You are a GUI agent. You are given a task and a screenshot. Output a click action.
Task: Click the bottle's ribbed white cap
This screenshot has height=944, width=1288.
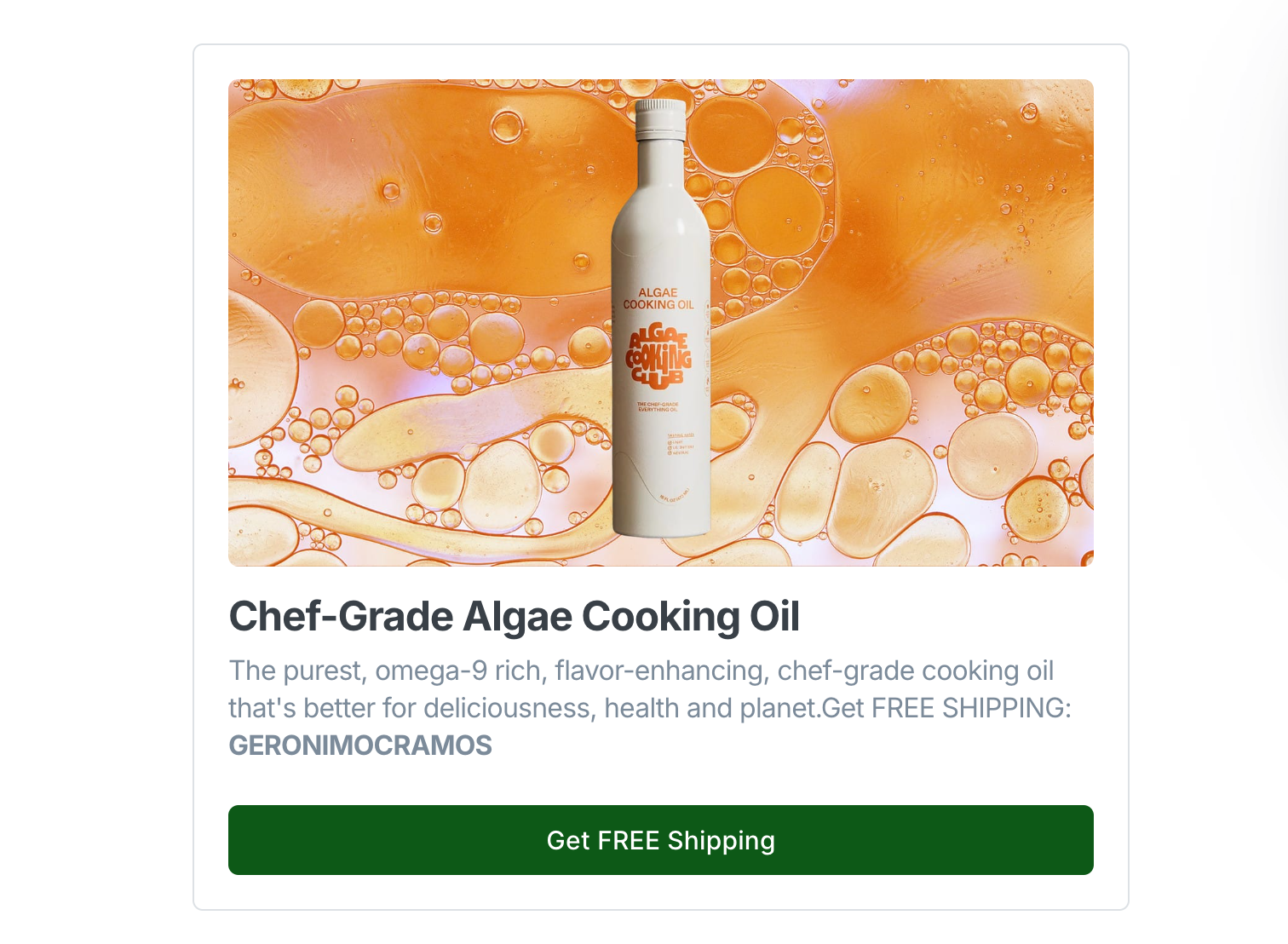tap(662, 118)
